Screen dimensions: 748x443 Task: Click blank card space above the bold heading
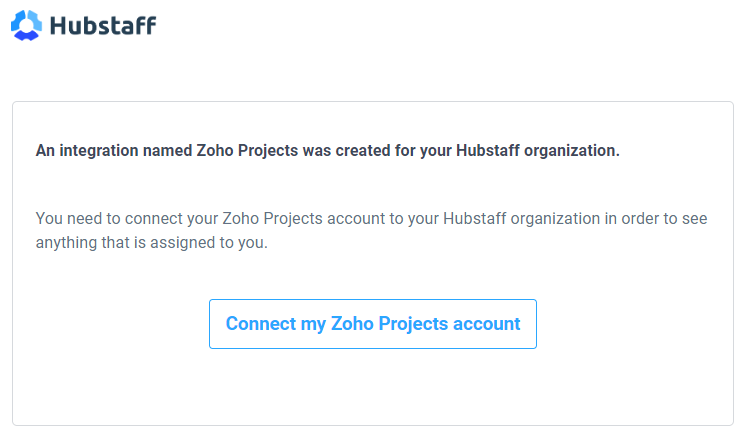click(373, 120)
